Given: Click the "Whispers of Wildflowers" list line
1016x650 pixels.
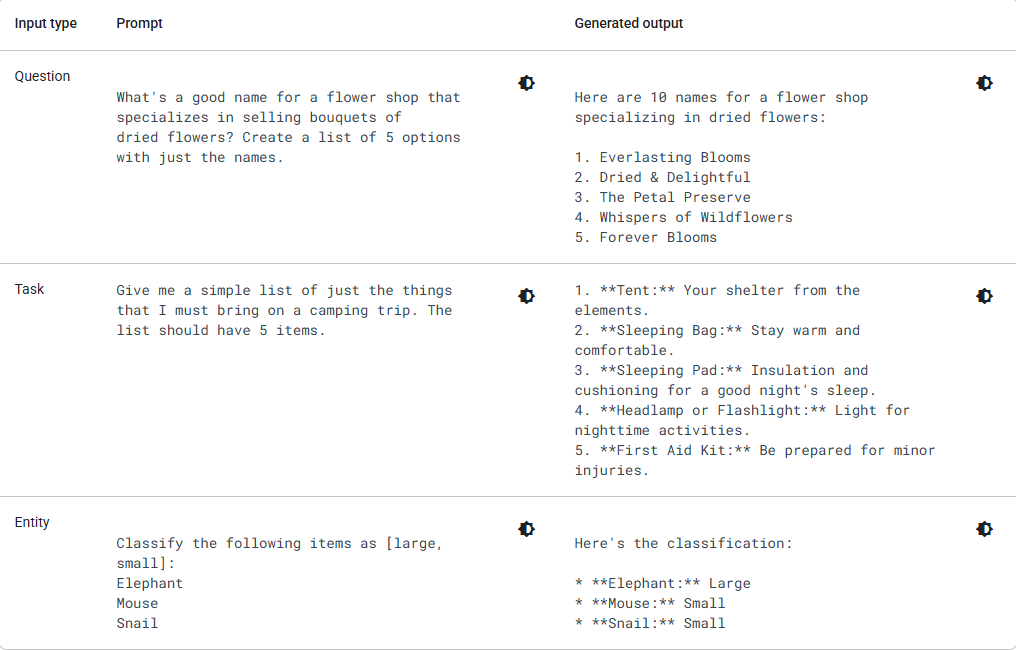Looking at the screenshot, I should point(683,217).
